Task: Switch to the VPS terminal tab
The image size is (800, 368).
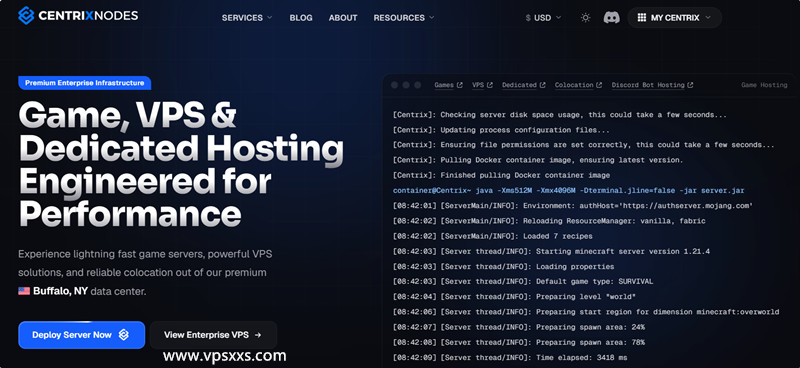Action: click(482, 85)
